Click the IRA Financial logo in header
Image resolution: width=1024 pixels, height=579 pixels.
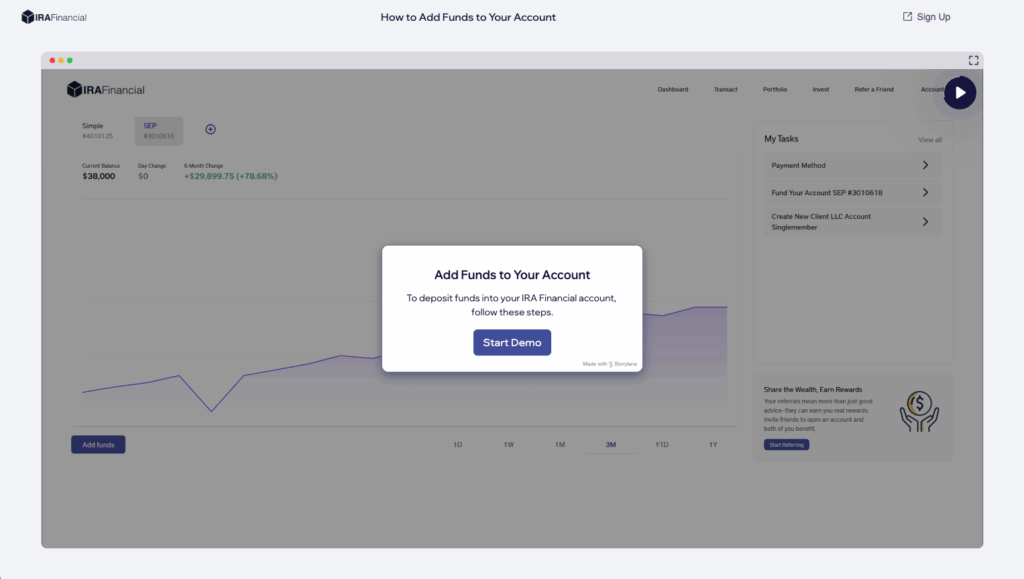(x=54, y=17)
